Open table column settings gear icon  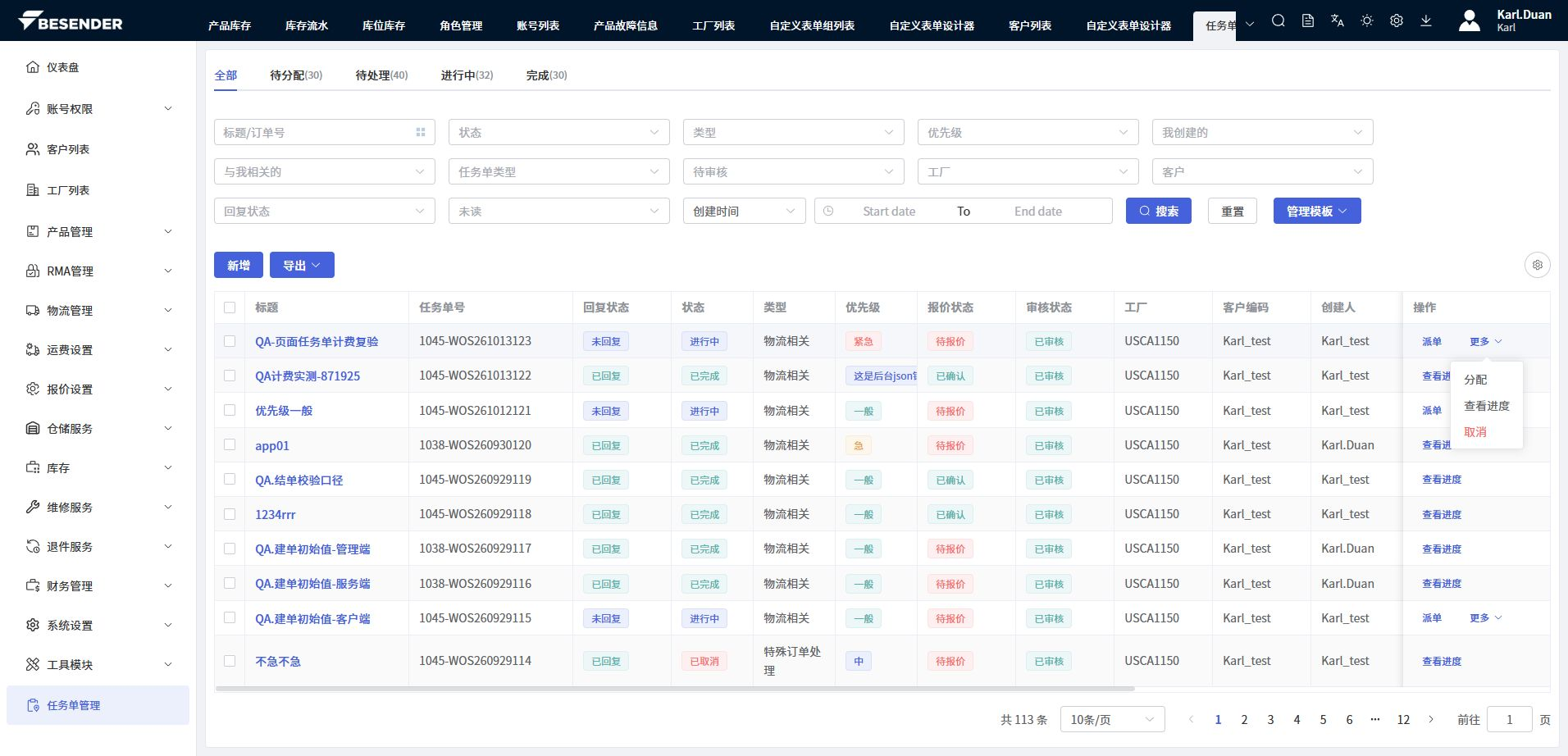(1538, 265)
